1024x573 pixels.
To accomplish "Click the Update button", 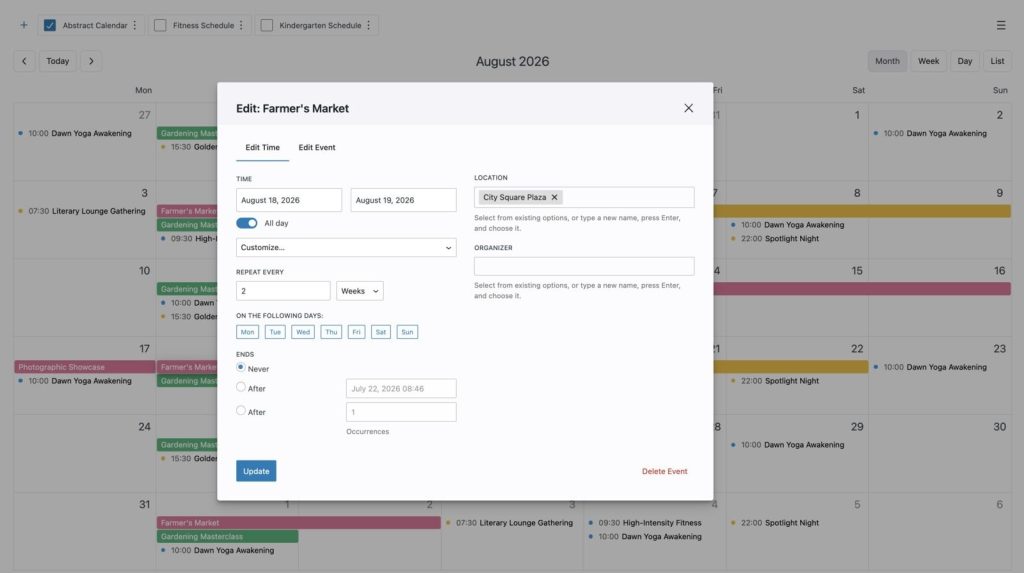I will [256, 471].
